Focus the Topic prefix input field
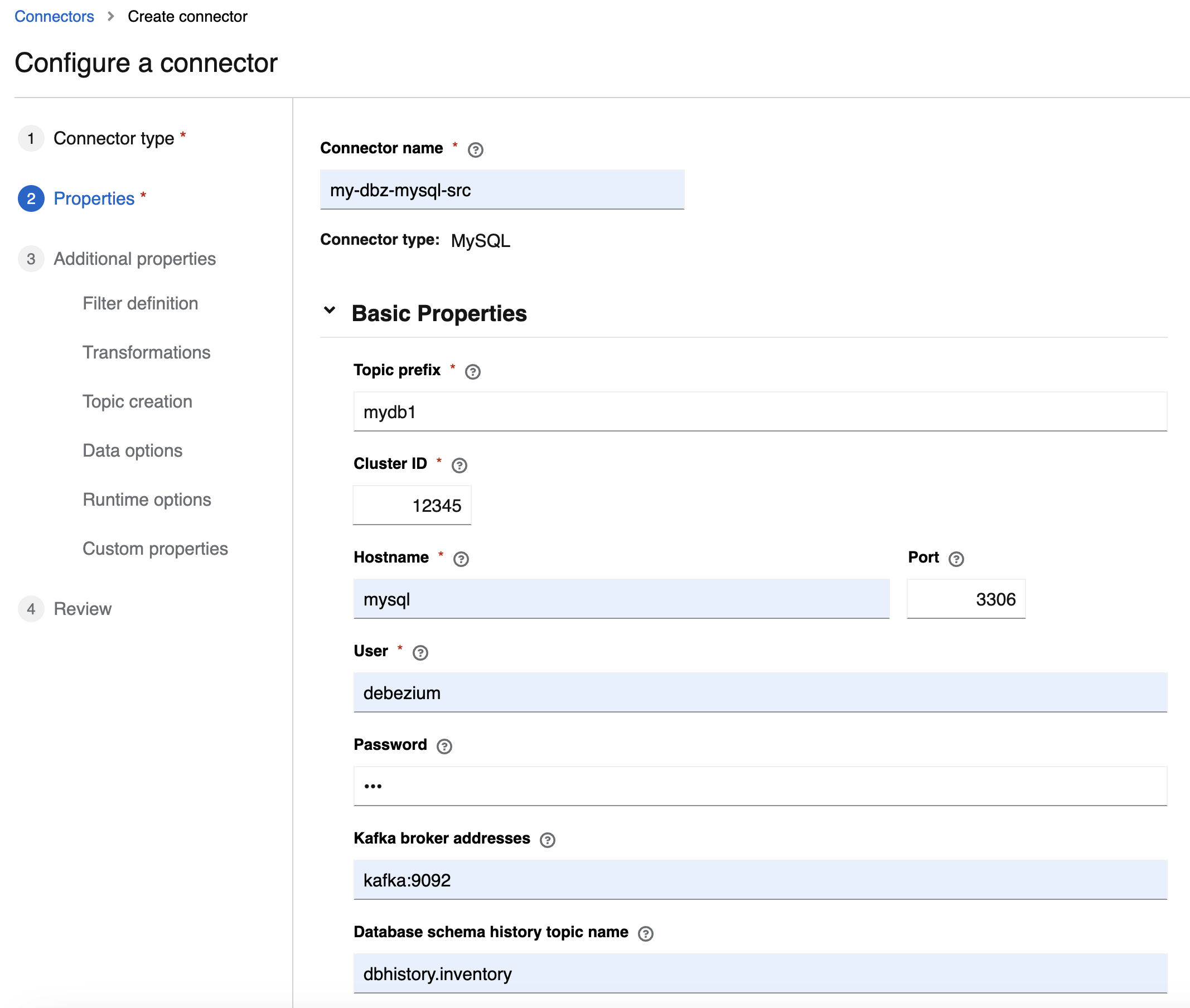1190x1008 pixels. [x=760, y=412]
